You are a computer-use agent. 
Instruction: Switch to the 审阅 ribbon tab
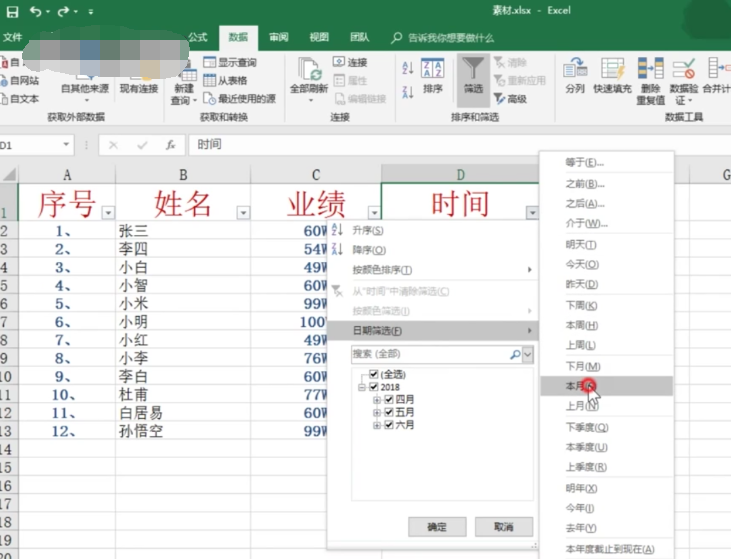coord(278,37)
